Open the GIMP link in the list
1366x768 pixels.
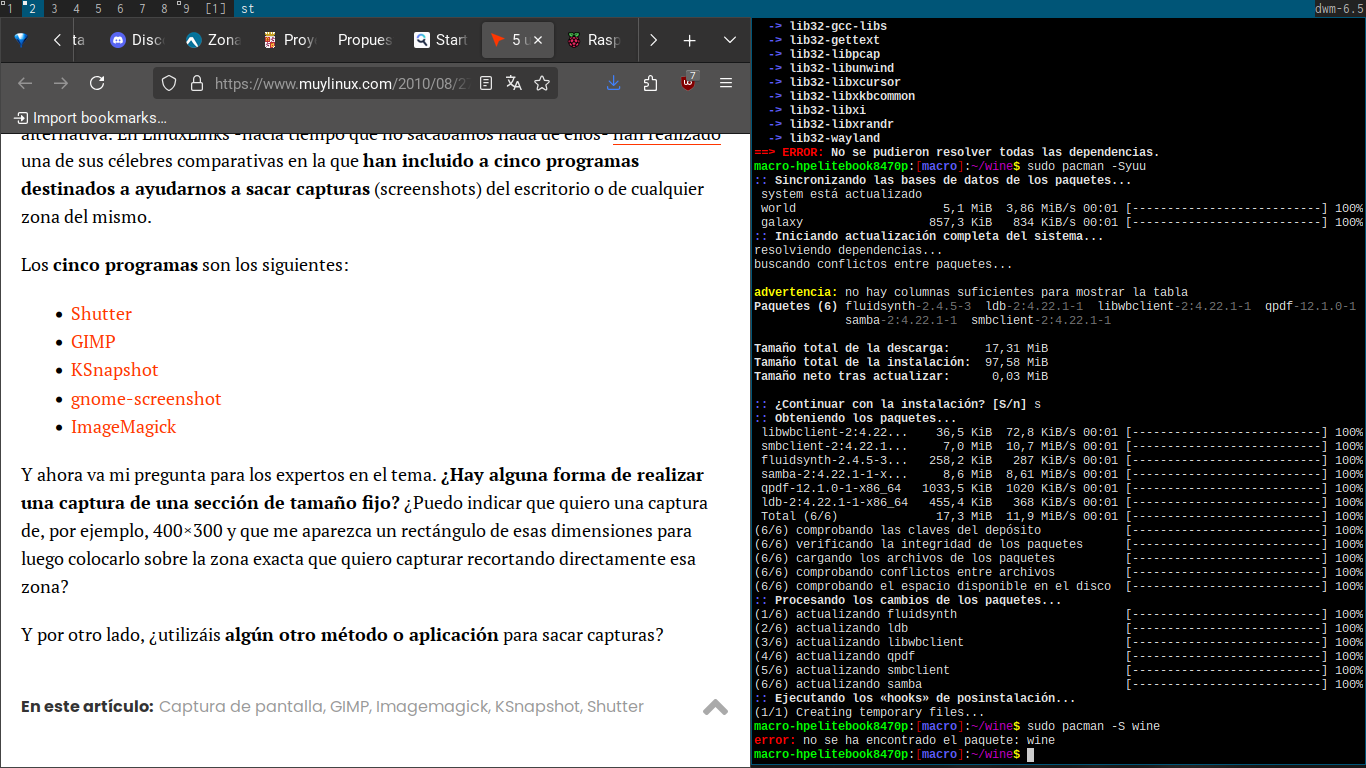click(93, 342)
